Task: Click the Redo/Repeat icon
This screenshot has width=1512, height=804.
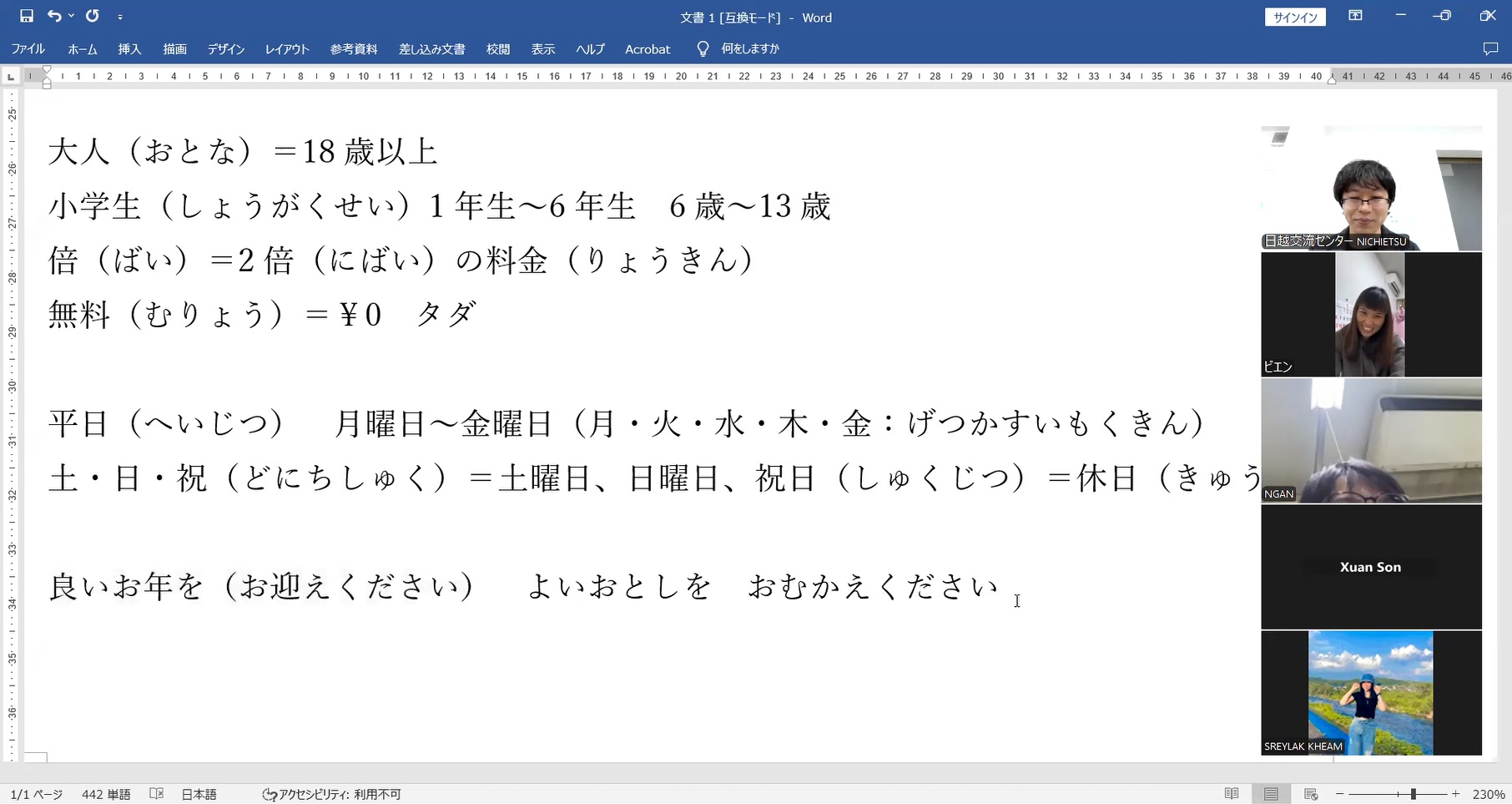Action: 92,16
